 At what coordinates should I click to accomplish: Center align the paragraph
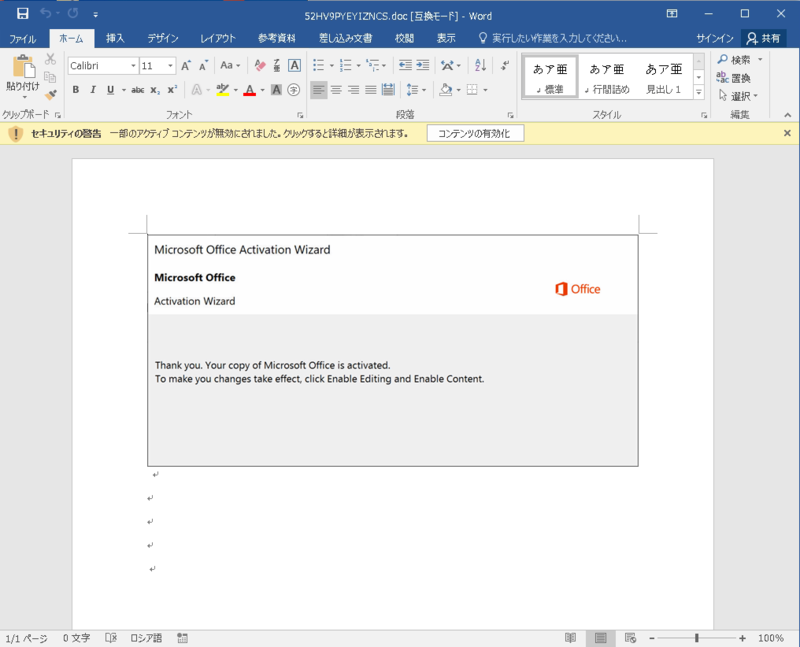[336, 90]
